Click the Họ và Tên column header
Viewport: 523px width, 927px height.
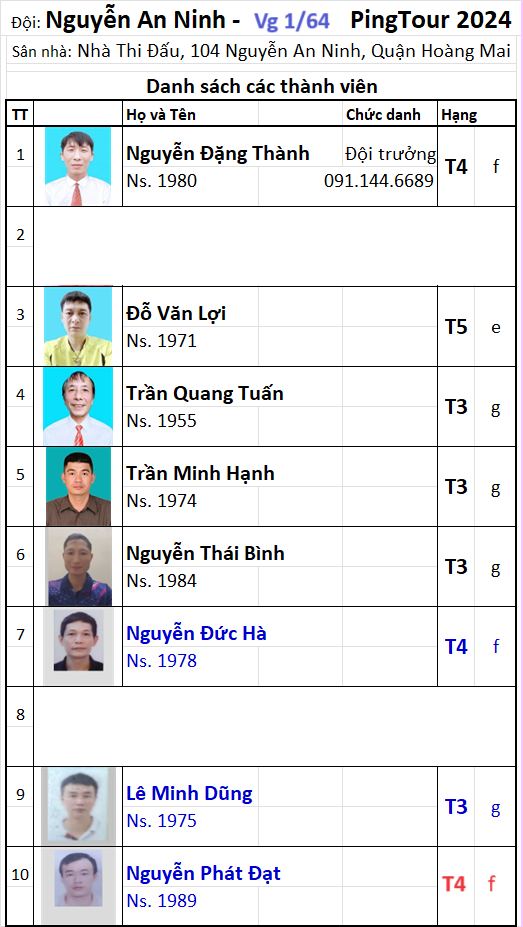click(161, 115)
